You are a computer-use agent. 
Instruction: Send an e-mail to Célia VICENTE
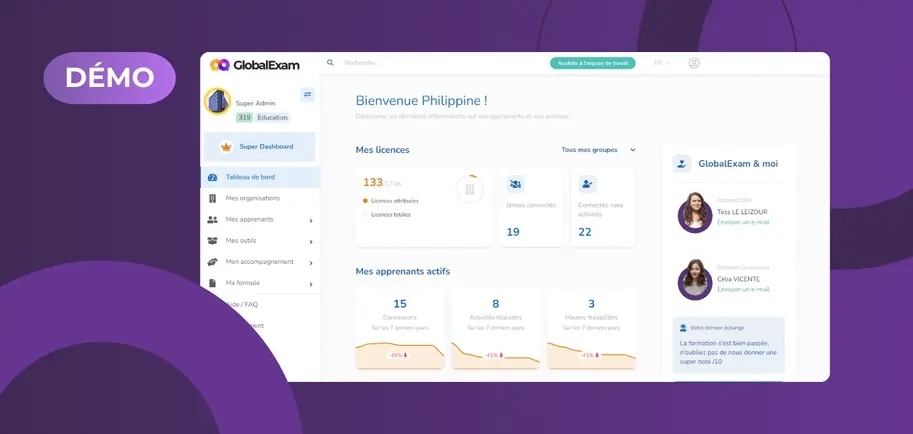[x=743, y=289]
